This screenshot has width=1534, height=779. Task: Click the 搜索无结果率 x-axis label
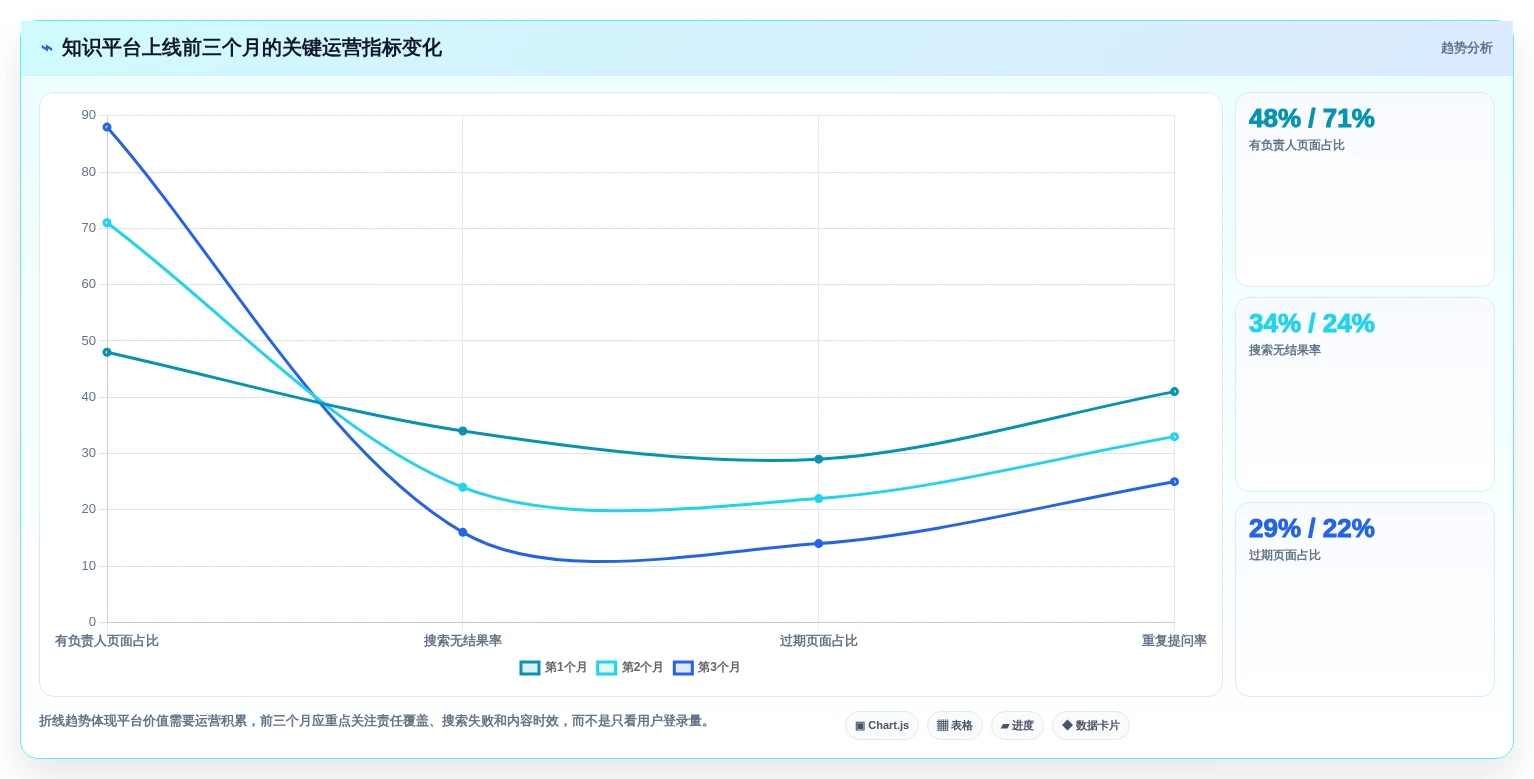click(462, 641)
